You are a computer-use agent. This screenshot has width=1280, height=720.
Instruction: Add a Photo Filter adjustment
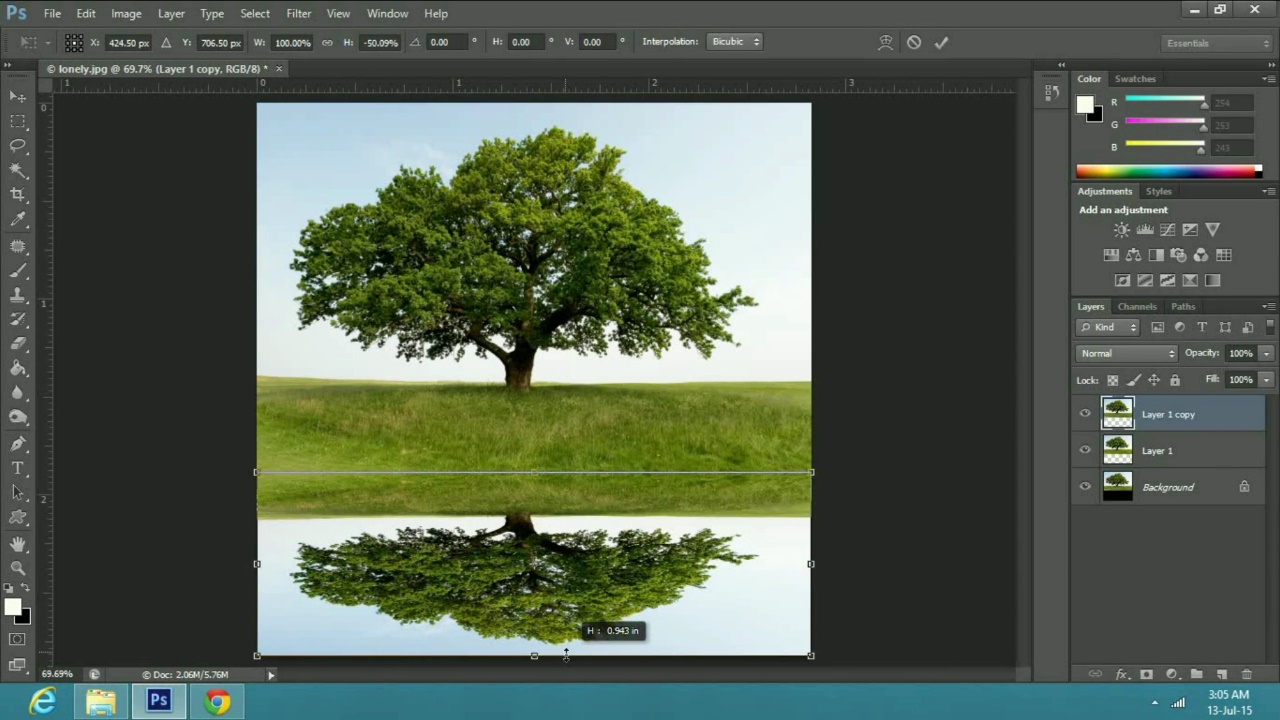[x=1178, y=255]
